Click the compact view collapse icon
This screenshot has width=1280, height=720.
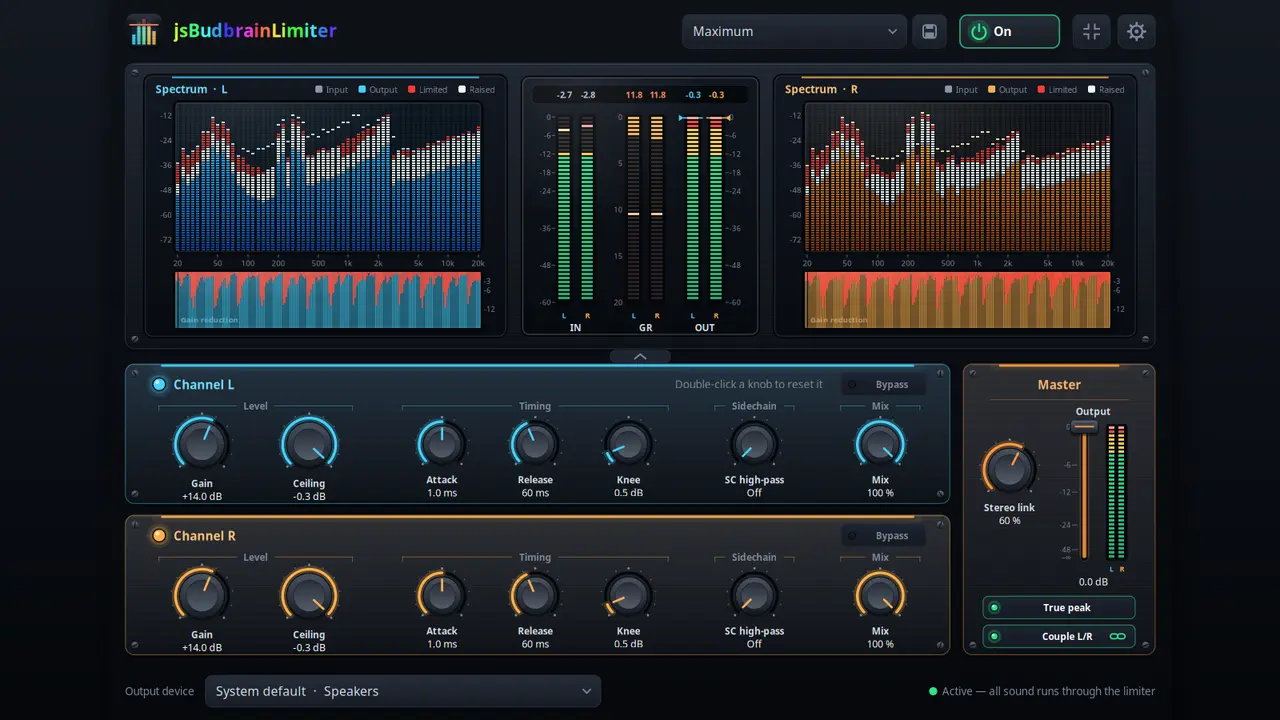coord(1091,31)
